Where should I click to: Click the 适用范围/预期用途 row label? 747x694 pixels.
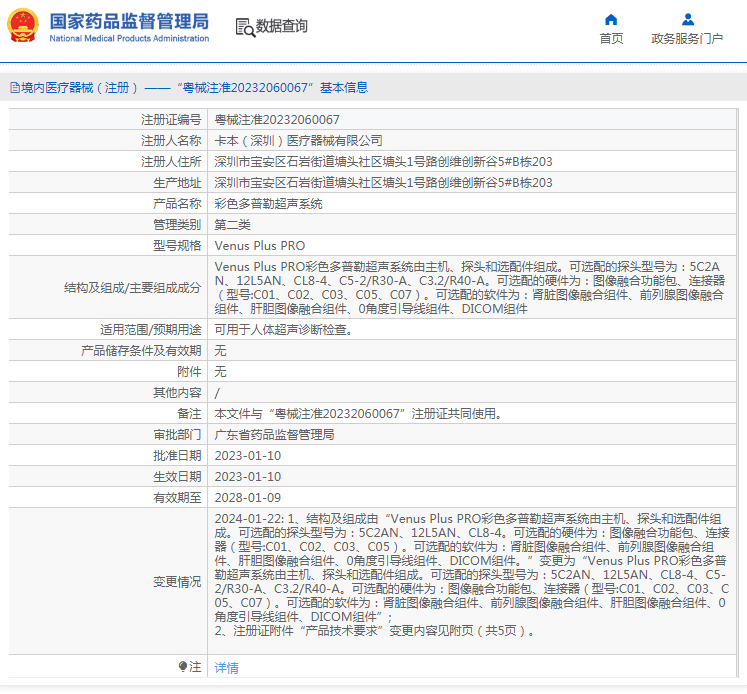click(151, 330)
